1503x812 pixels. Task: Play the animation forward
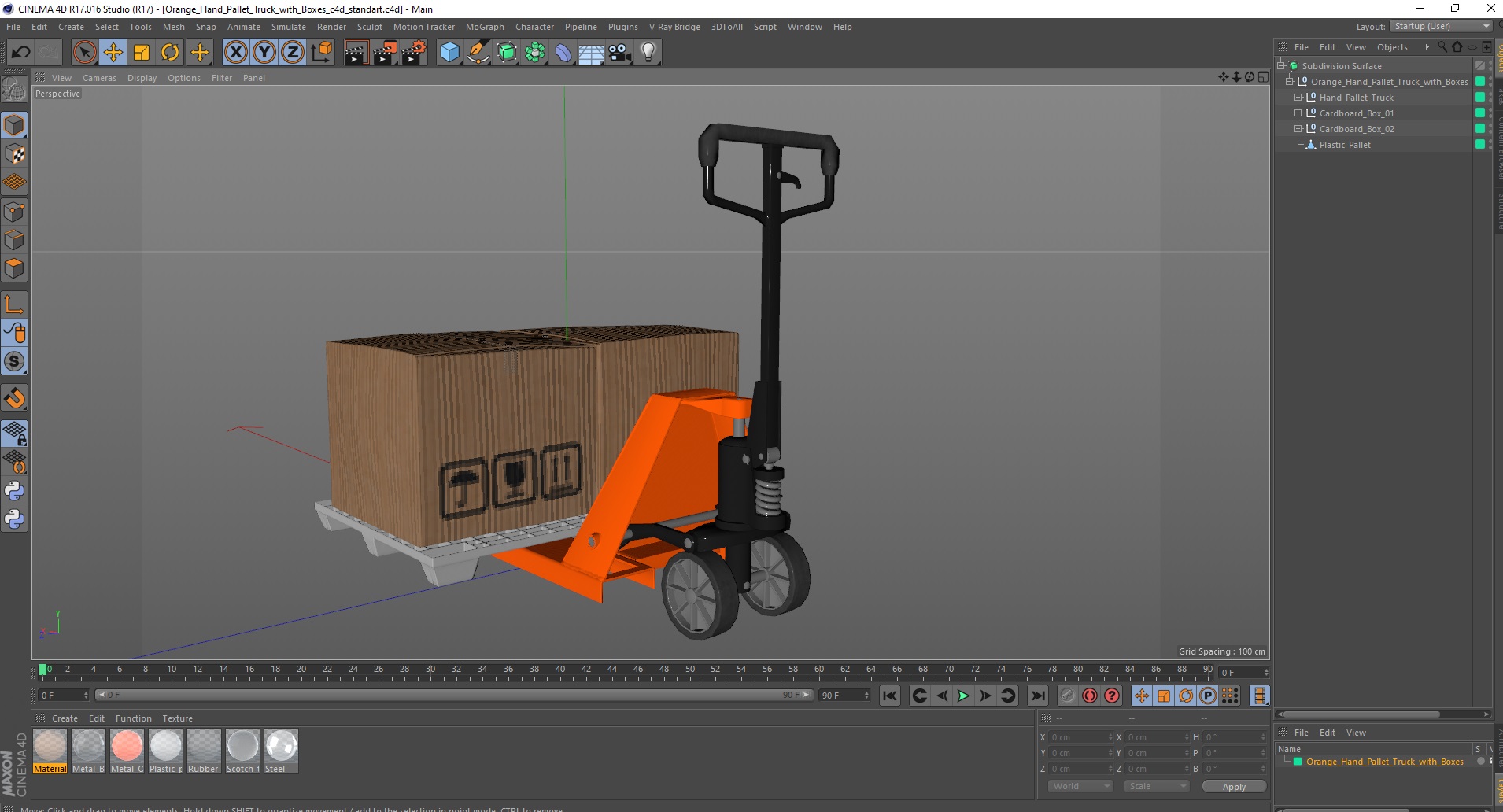click(963, 696)
